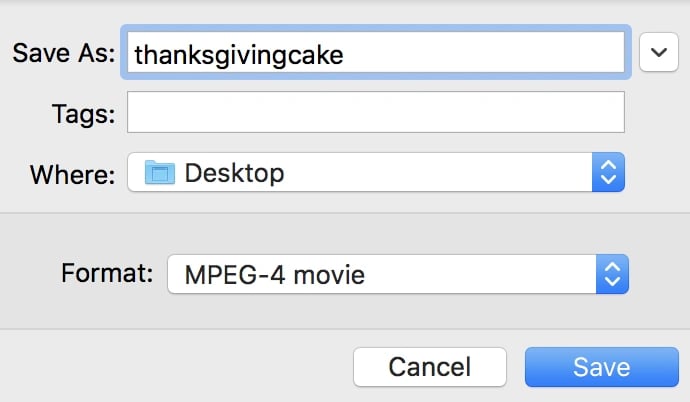Viewport: 690px width, 402px height.
Task: Click the "Save As:" label
Action: [64, 54]
